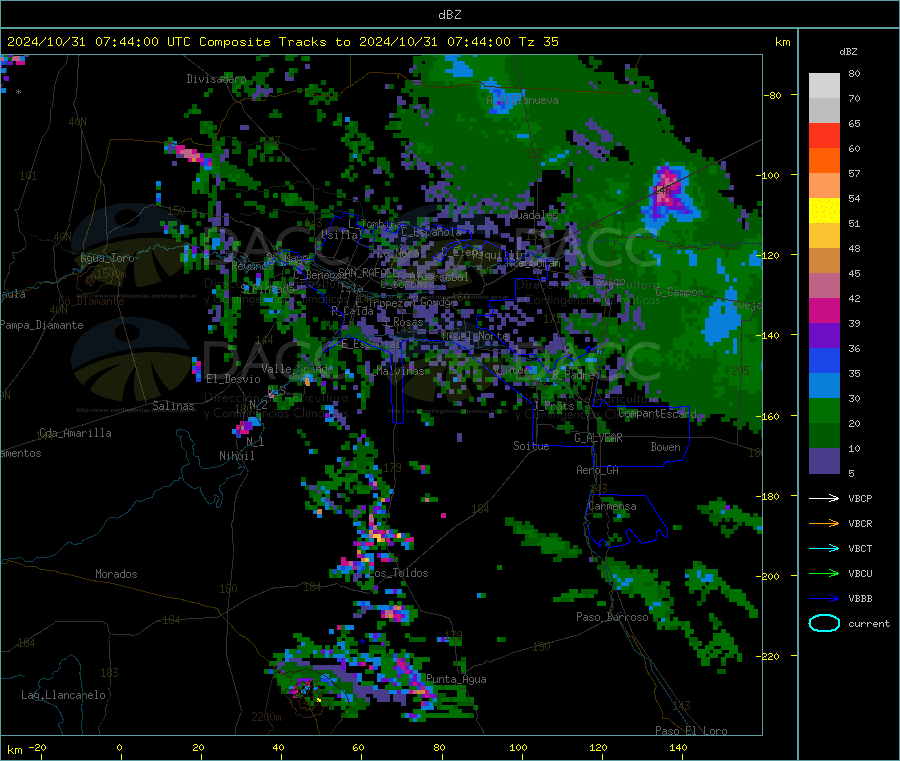Click the 60 km tick on bottom axis
The image size is (900, 761).
358,748
